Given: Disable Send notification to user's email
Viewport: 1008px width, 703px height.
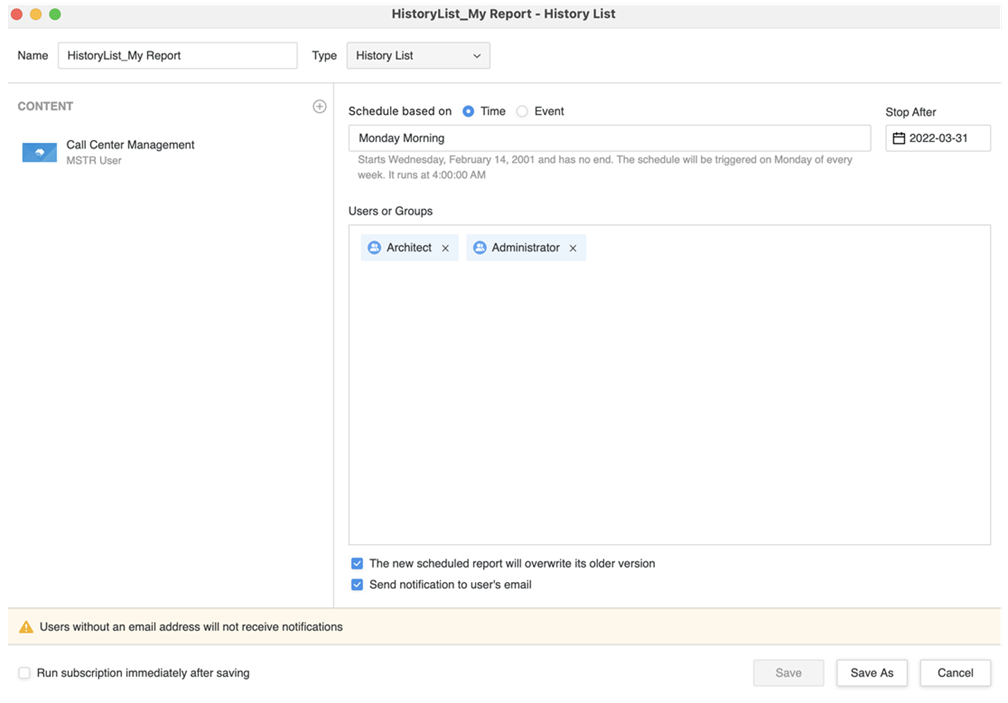Looking at the screenshot, I should point(357,585).
